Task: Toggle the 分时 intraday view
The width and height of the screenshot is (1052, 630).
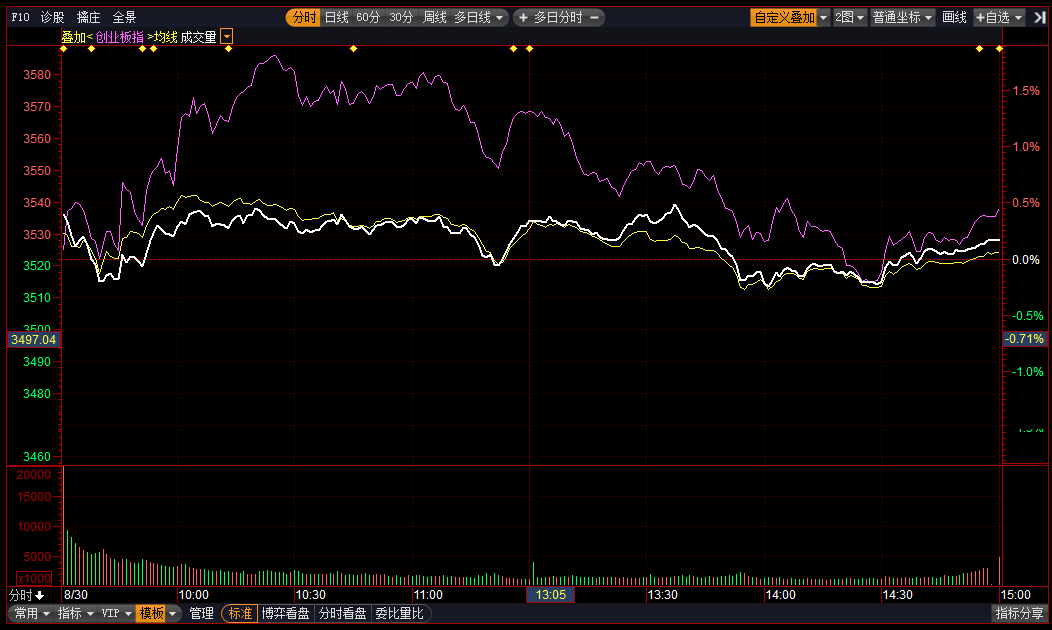Action: (304, 18)
